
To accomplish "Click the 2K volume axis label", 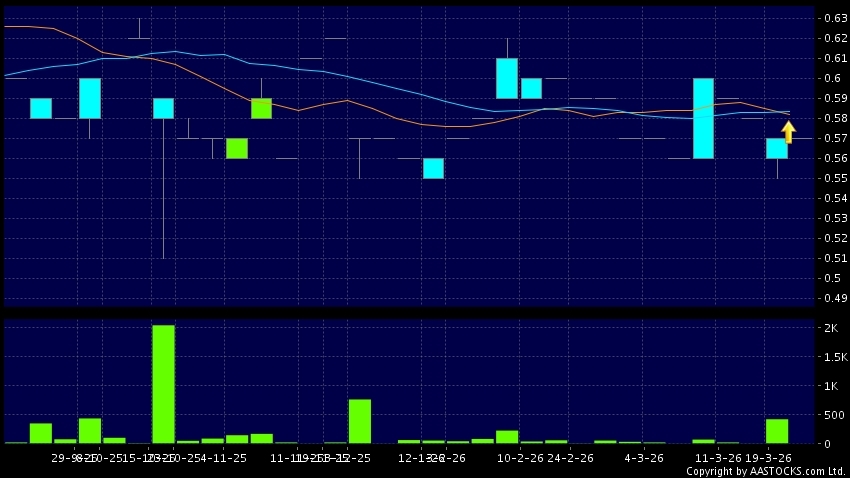I will pos(832,328).
